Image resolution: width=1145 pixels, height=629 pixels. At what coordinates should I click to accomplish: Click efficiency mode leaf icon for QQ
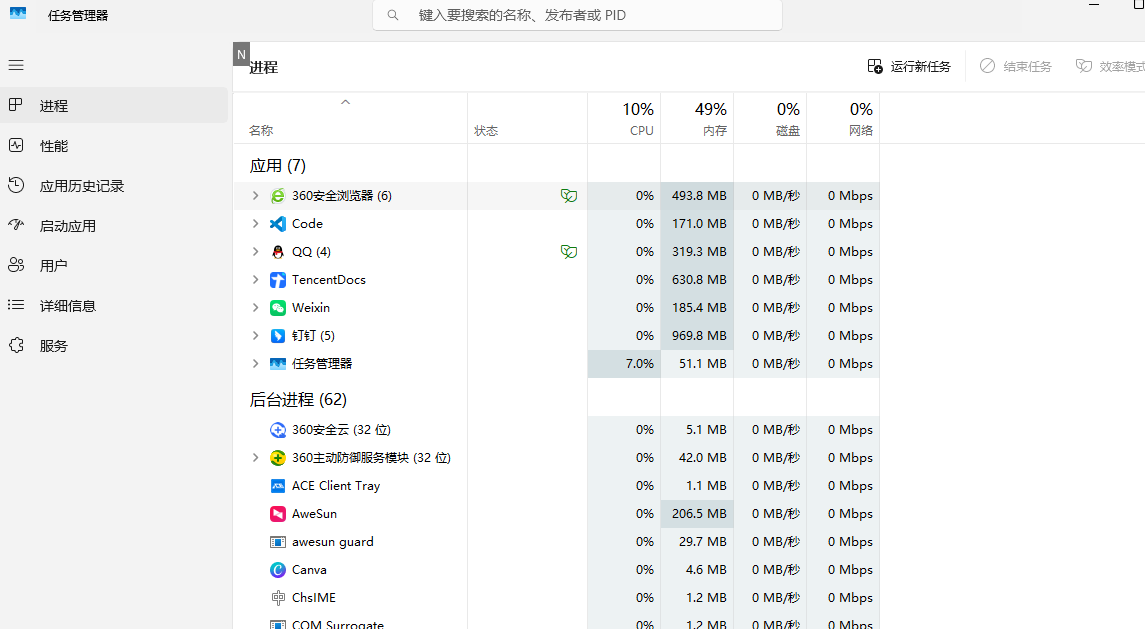click(568, 252)
